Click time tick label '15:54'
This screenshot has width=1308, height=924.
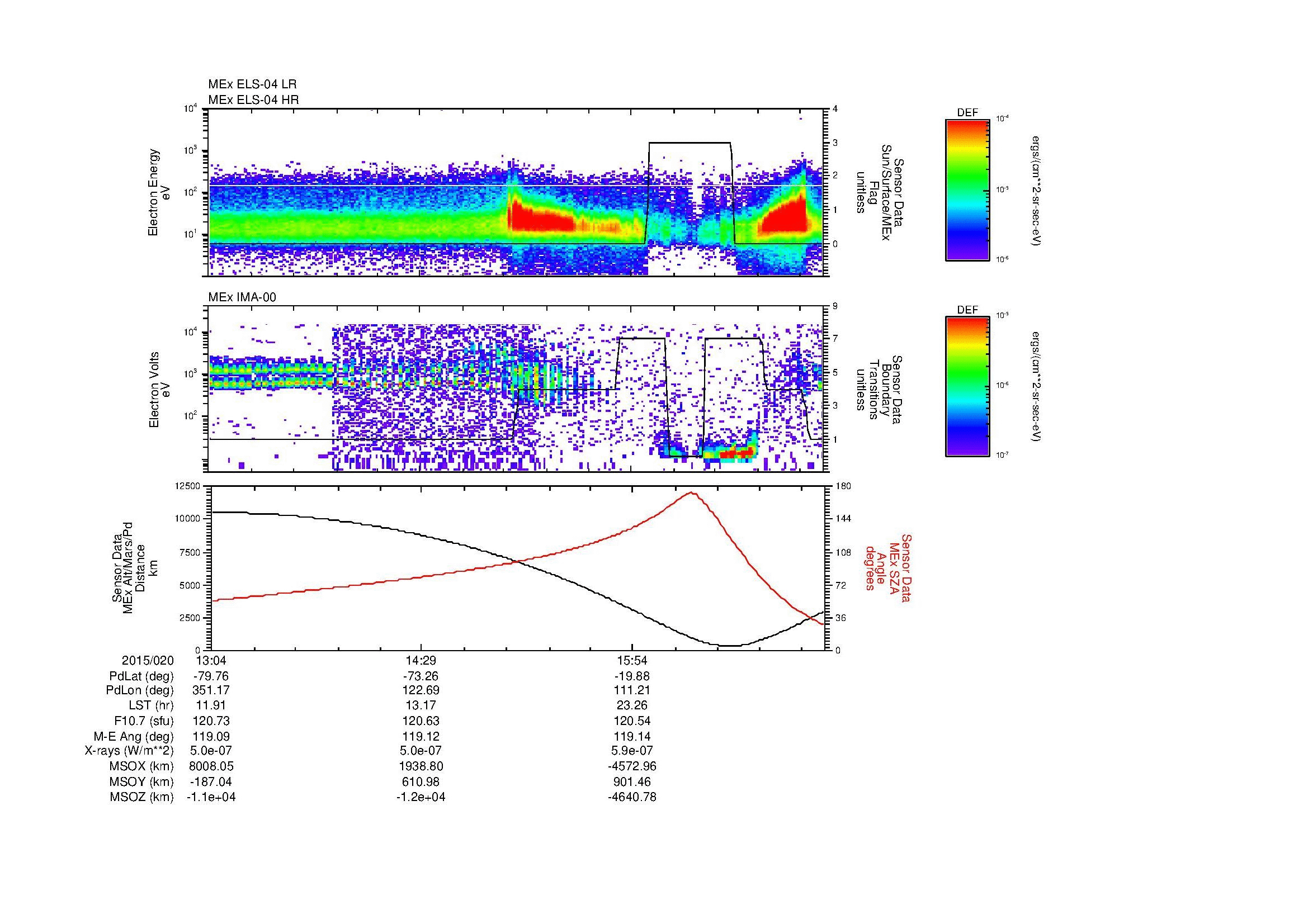[x=632, y=660]
